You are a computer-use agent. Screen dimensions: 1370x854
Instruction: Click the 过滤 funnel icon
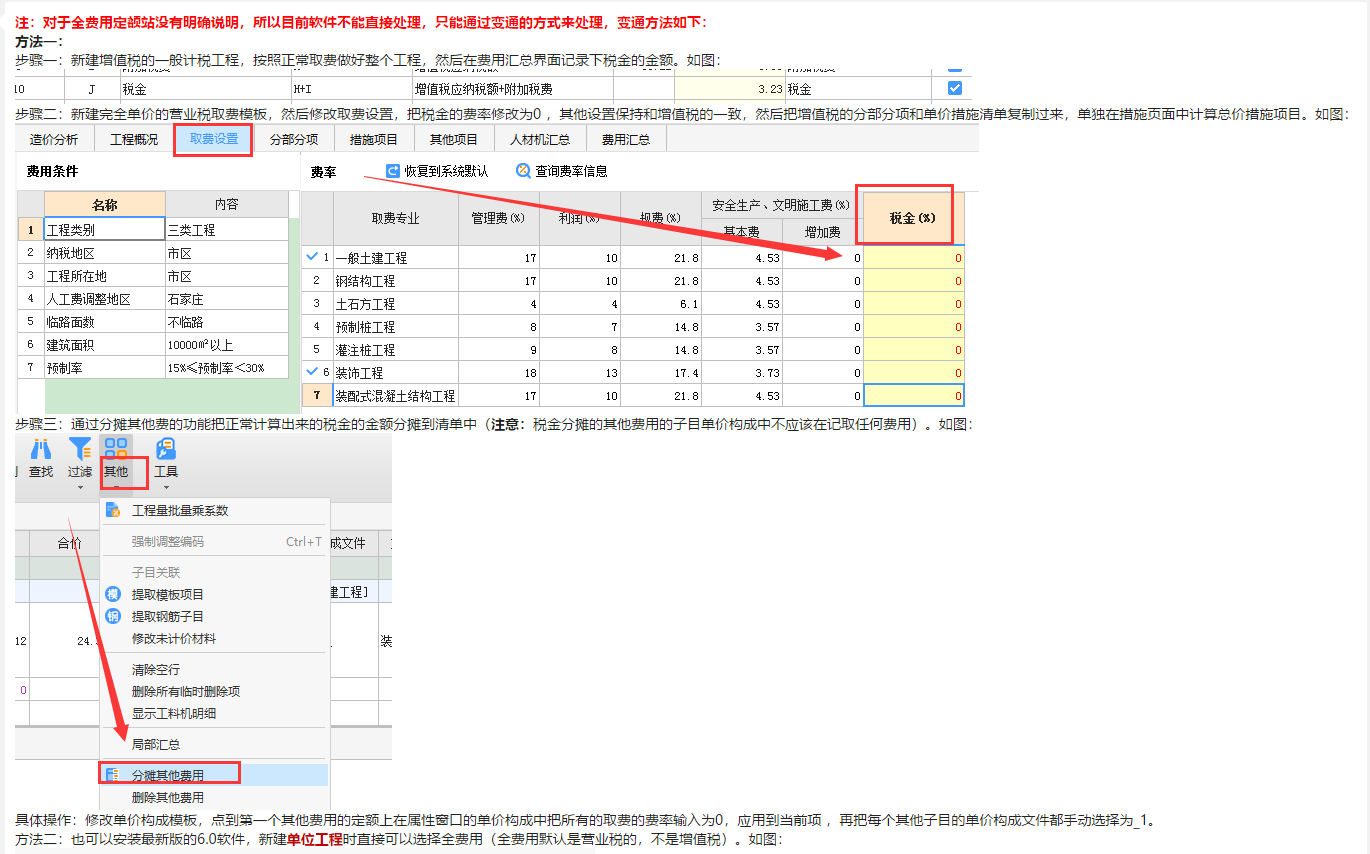coord(79,449)
